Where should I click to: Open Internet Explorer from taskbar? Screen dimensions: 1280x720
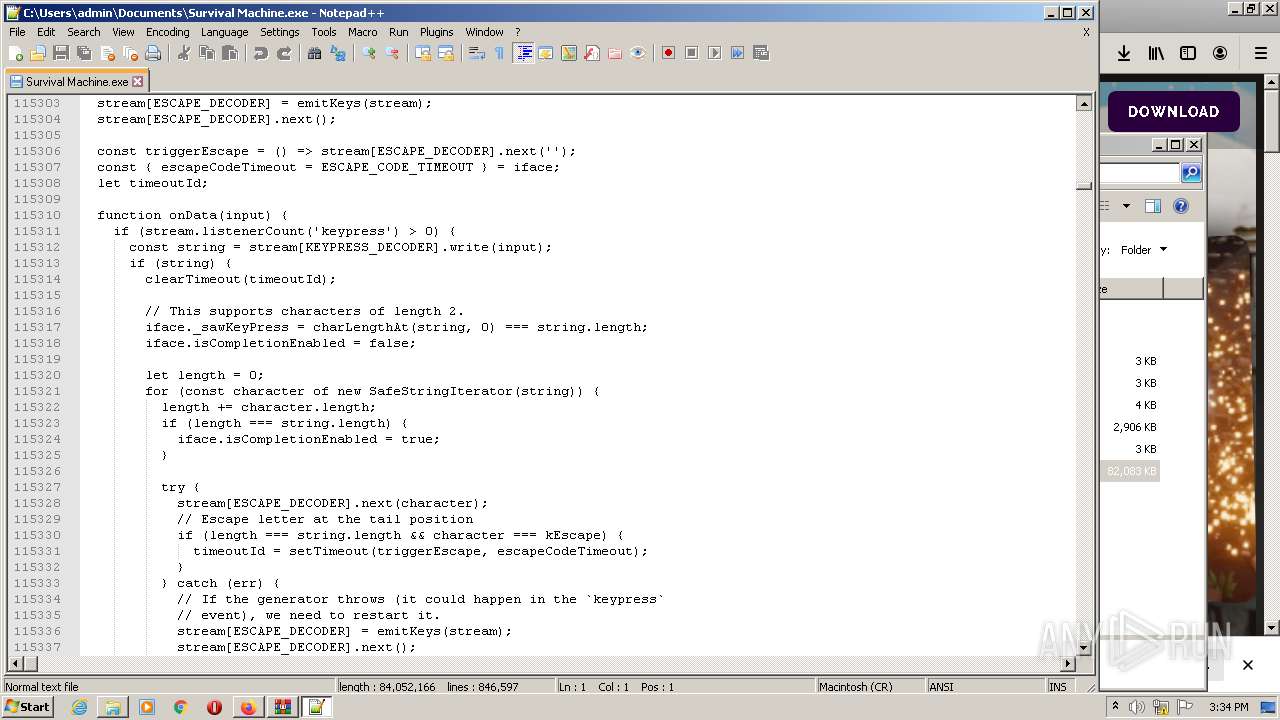[x=79, y=707]
